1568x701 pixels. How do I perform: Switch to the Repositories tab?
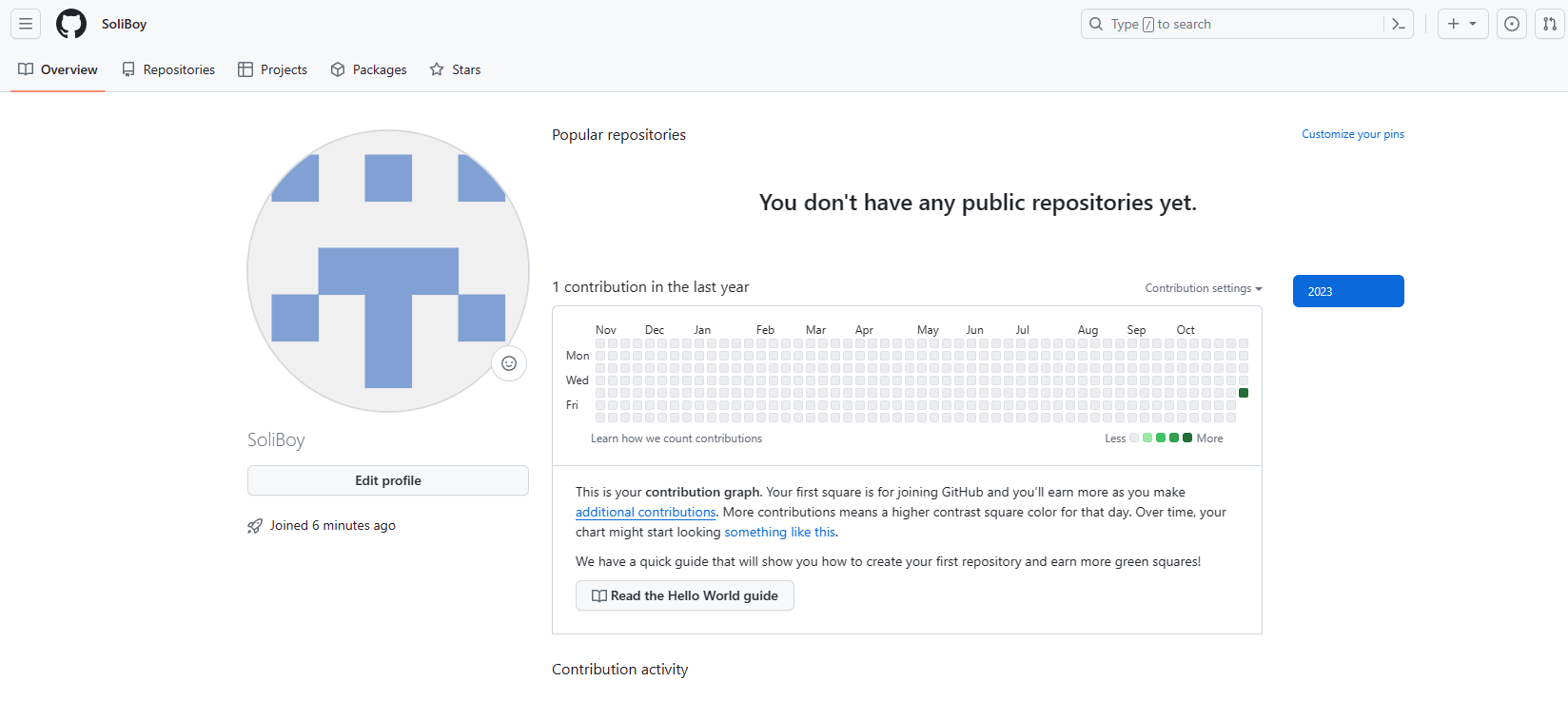pyautogui.click(x=168, y=69)
